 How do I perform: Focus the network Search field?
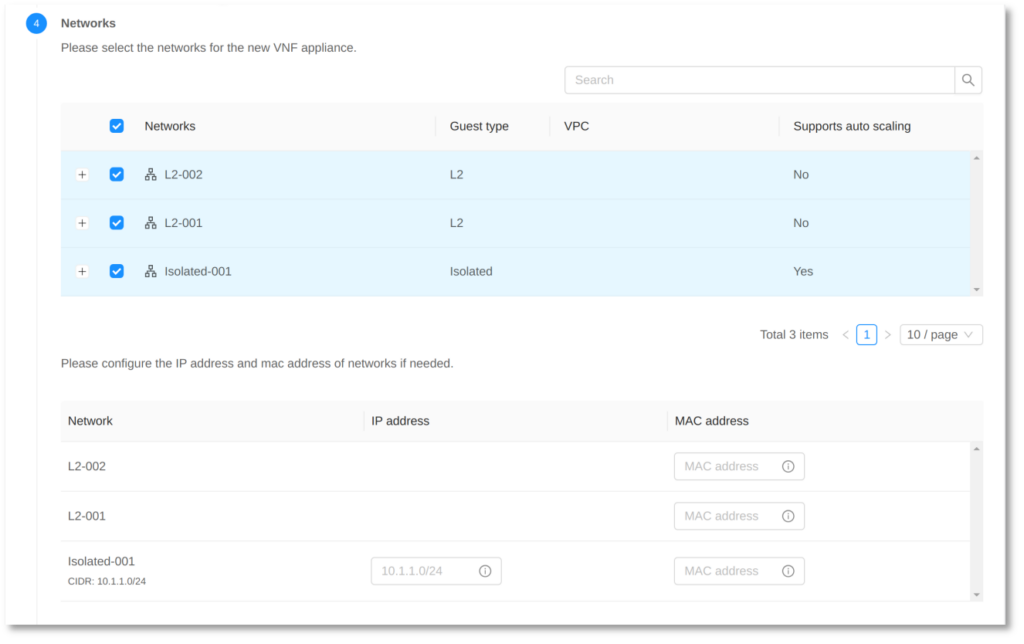[760, 80]
